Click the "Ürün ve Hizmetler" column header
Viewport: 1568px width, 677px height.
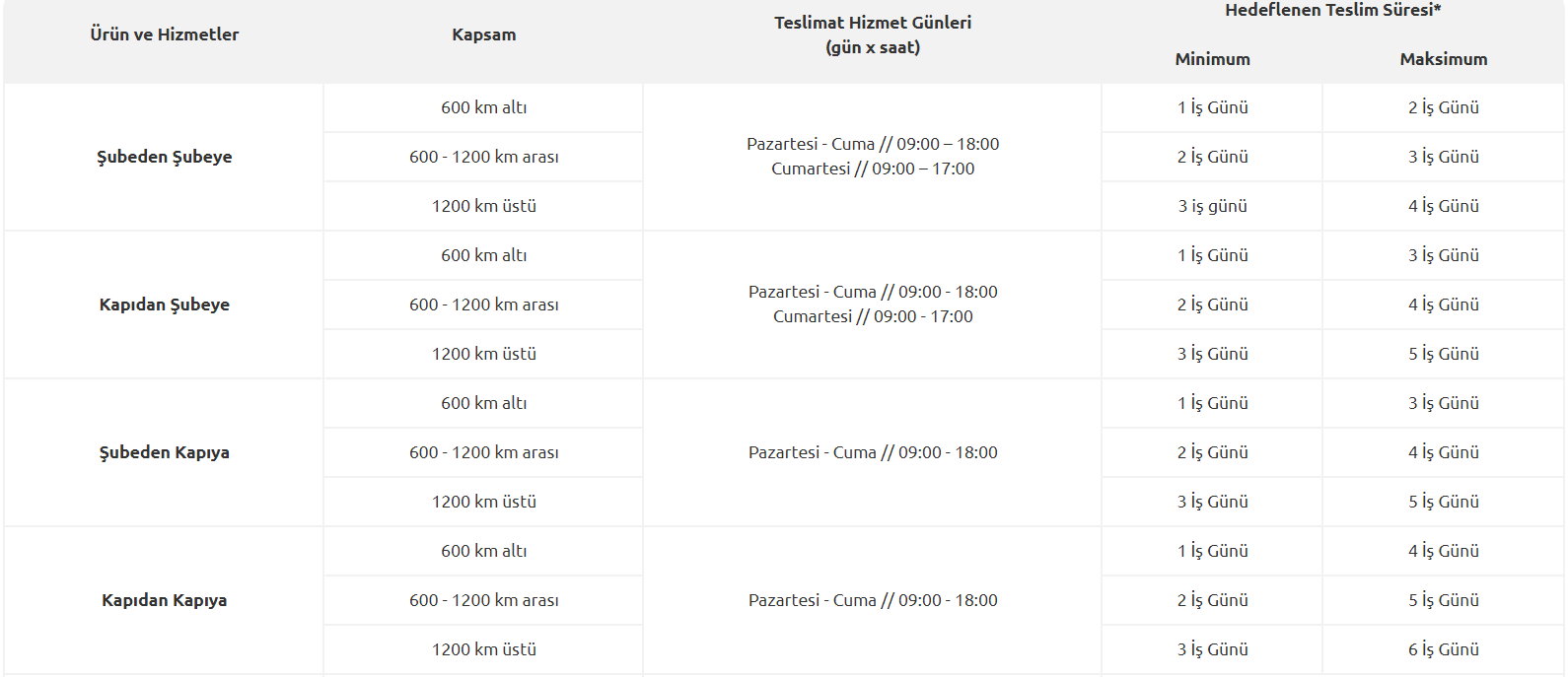(164, 34)
